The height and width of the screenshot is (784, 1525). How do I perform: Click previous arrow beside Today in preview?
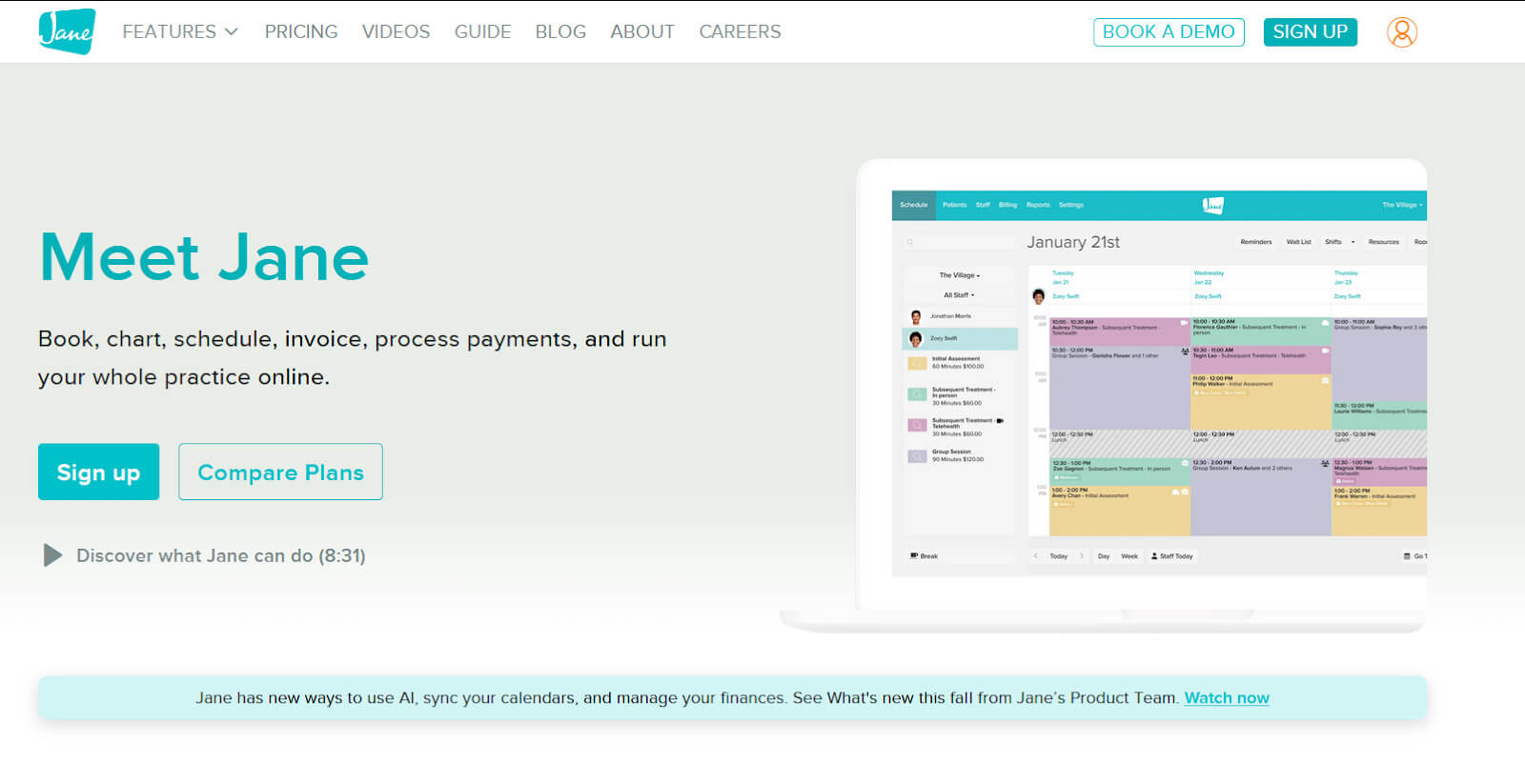coord(1036,556)
